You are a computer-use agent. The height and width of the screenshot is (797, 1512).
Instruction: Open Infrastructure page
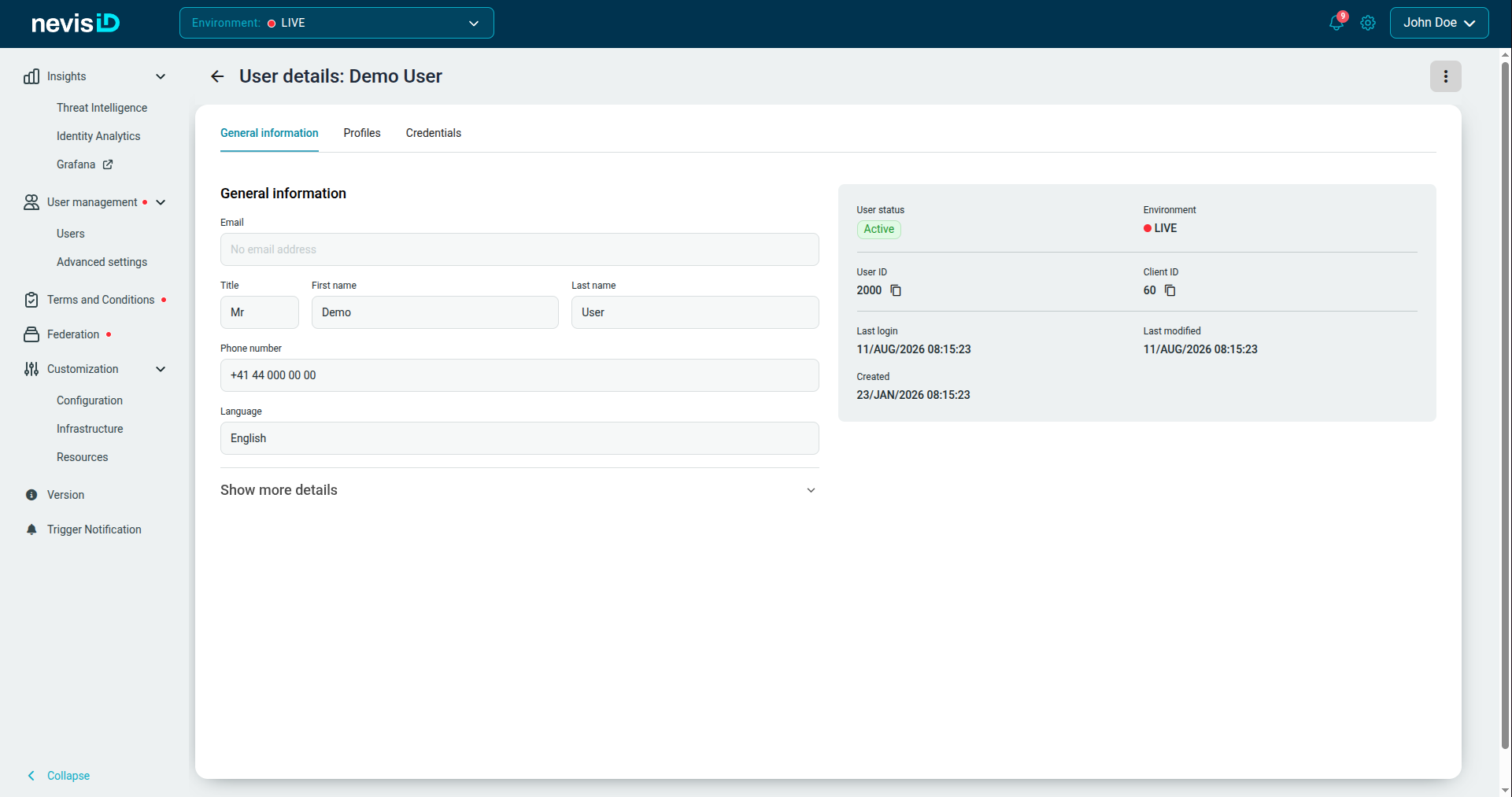[x=90, y=429]
